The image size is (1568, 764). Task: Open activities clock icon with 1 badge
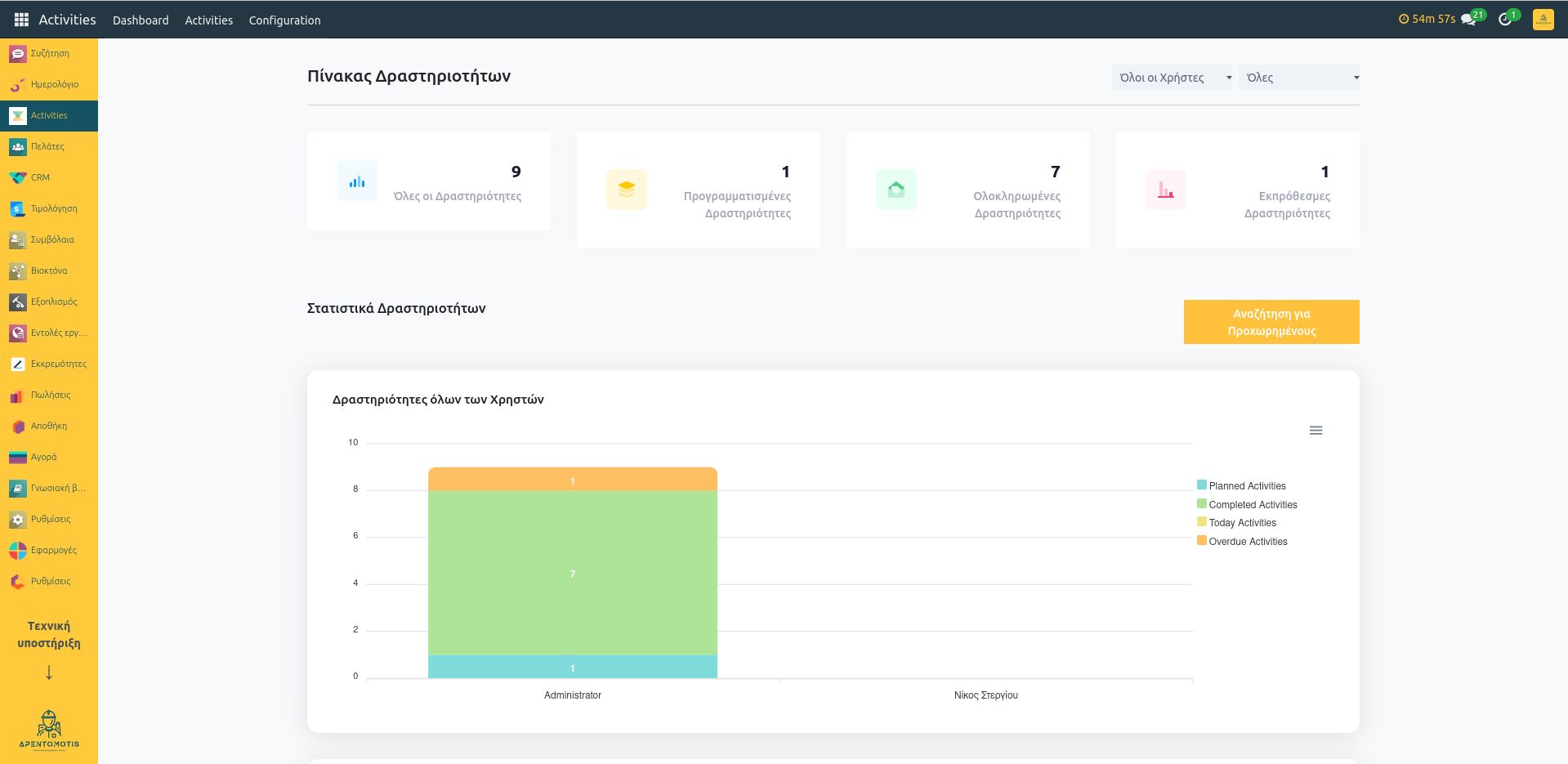1505,20
